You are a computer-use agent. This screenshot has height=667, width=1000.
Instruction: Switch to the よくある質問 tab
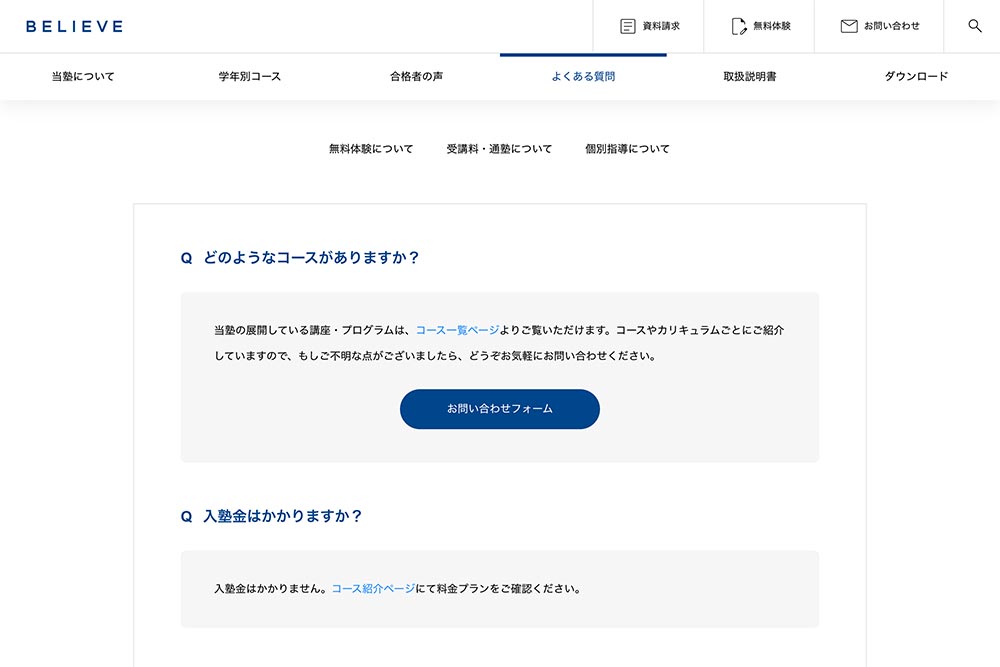tap(583, 76)
